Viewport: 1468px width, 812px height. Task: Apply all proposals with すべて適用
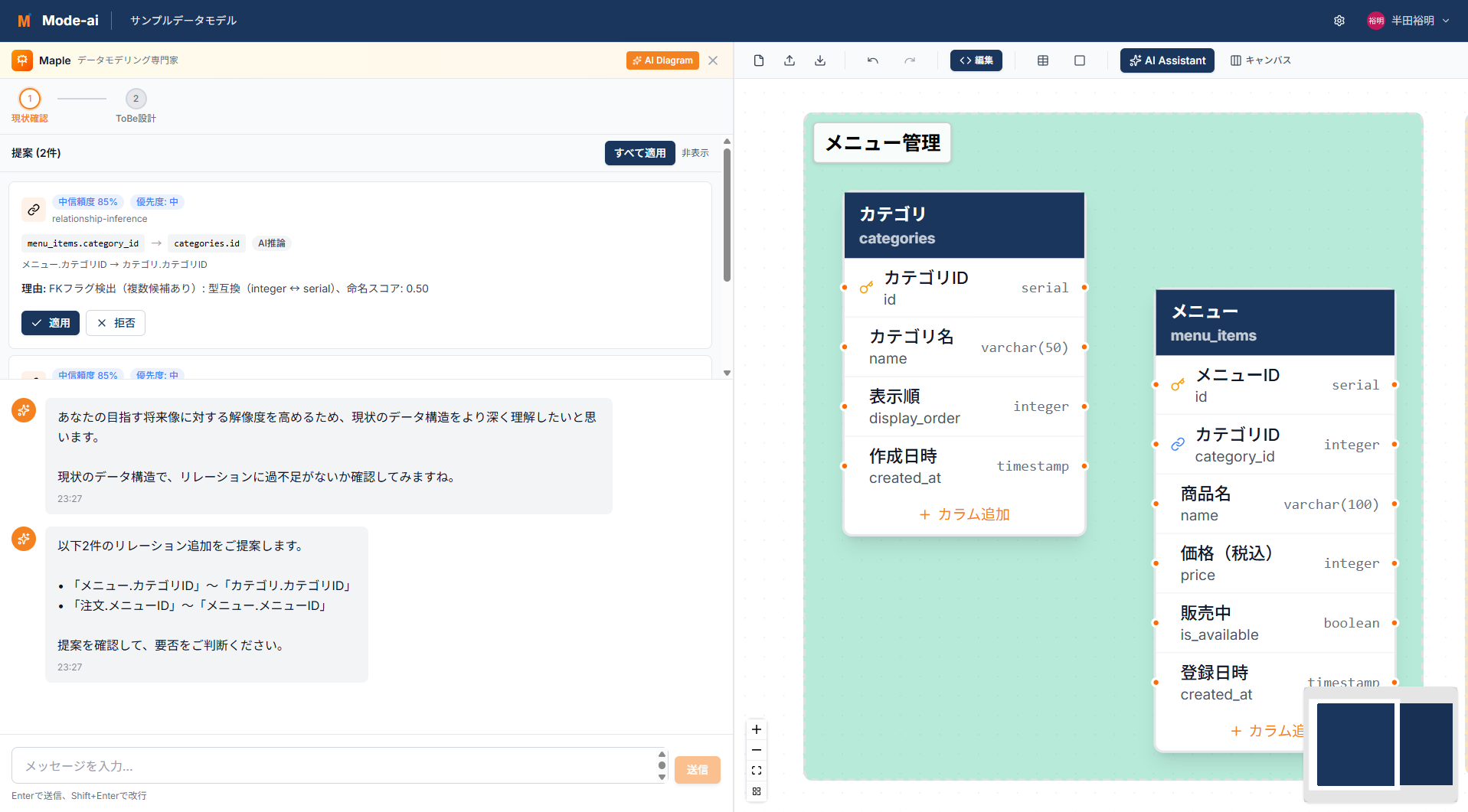[x=639, y=153]
